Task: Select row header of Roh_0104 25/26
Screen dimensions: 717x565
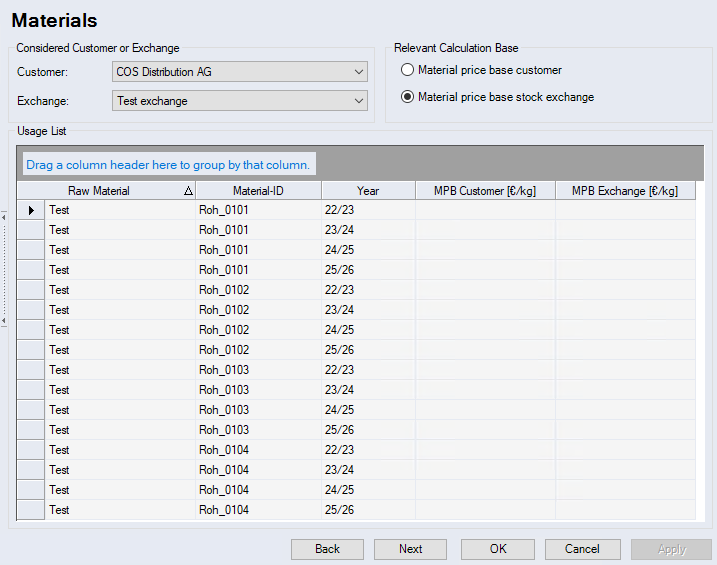Action: tap(31, 510)
